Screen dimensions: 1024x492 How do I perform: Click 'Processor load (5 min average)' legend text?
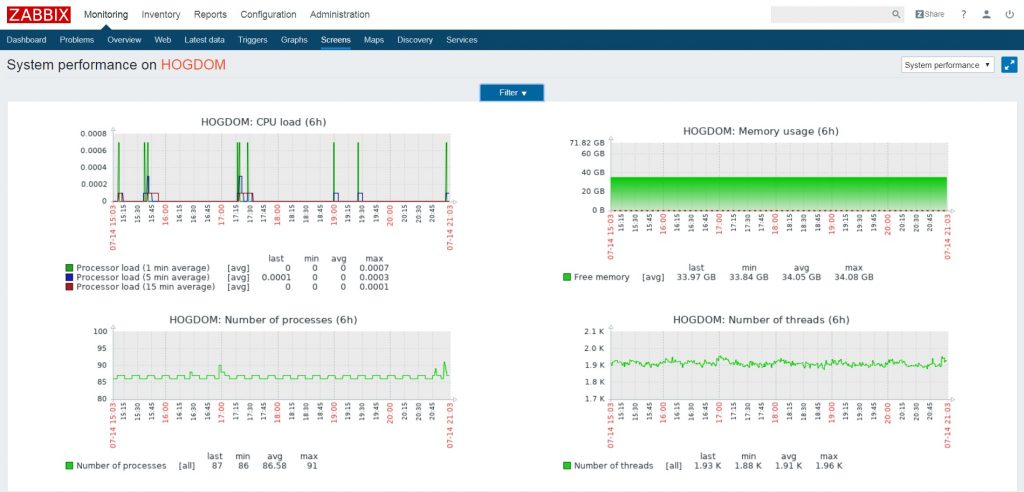tap(143, 278)
